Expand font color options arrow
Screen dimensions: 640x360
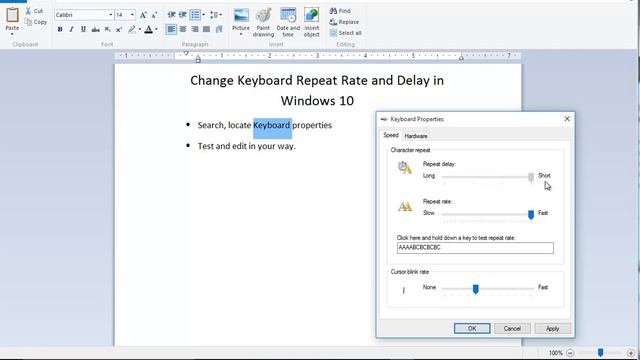tap(156, 29)
